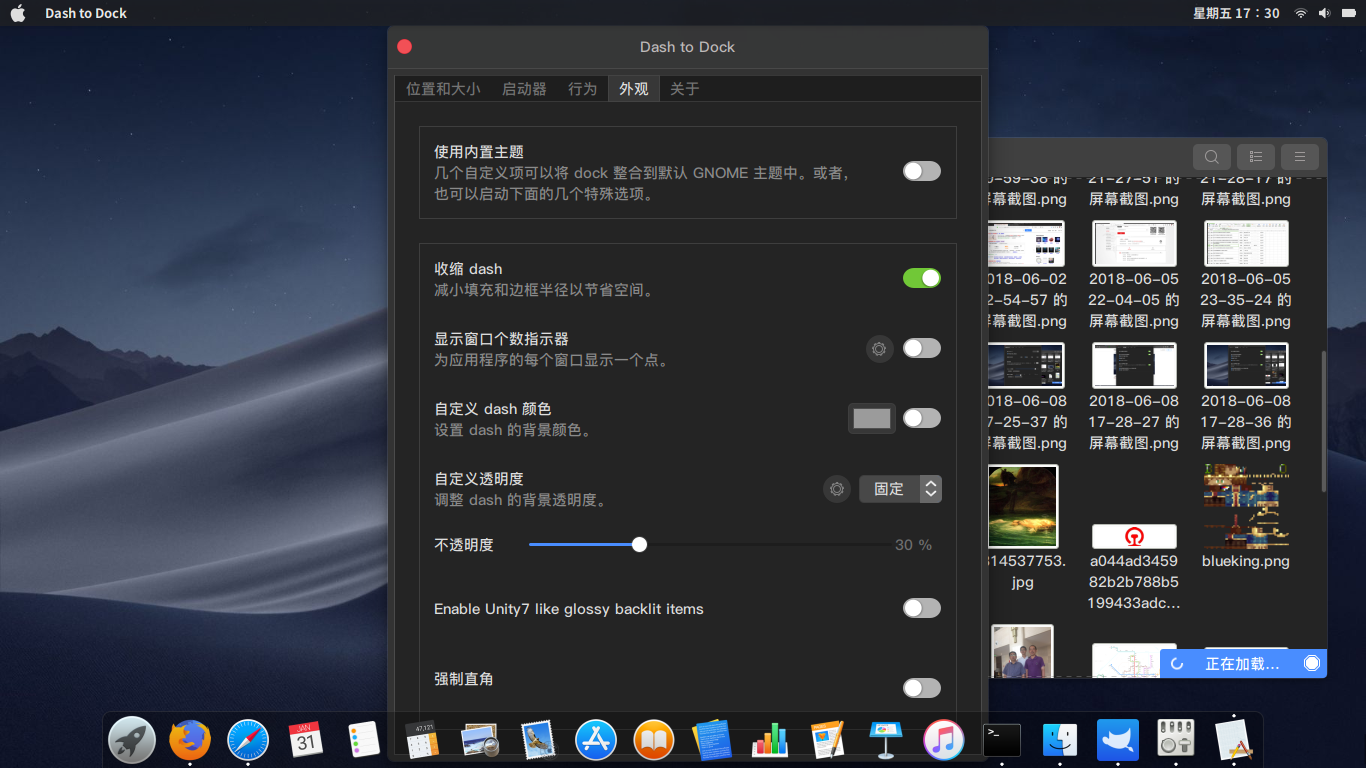Open the Apple menu in the menu bar
Screen dimensions: 1366x768
(17, 13)
